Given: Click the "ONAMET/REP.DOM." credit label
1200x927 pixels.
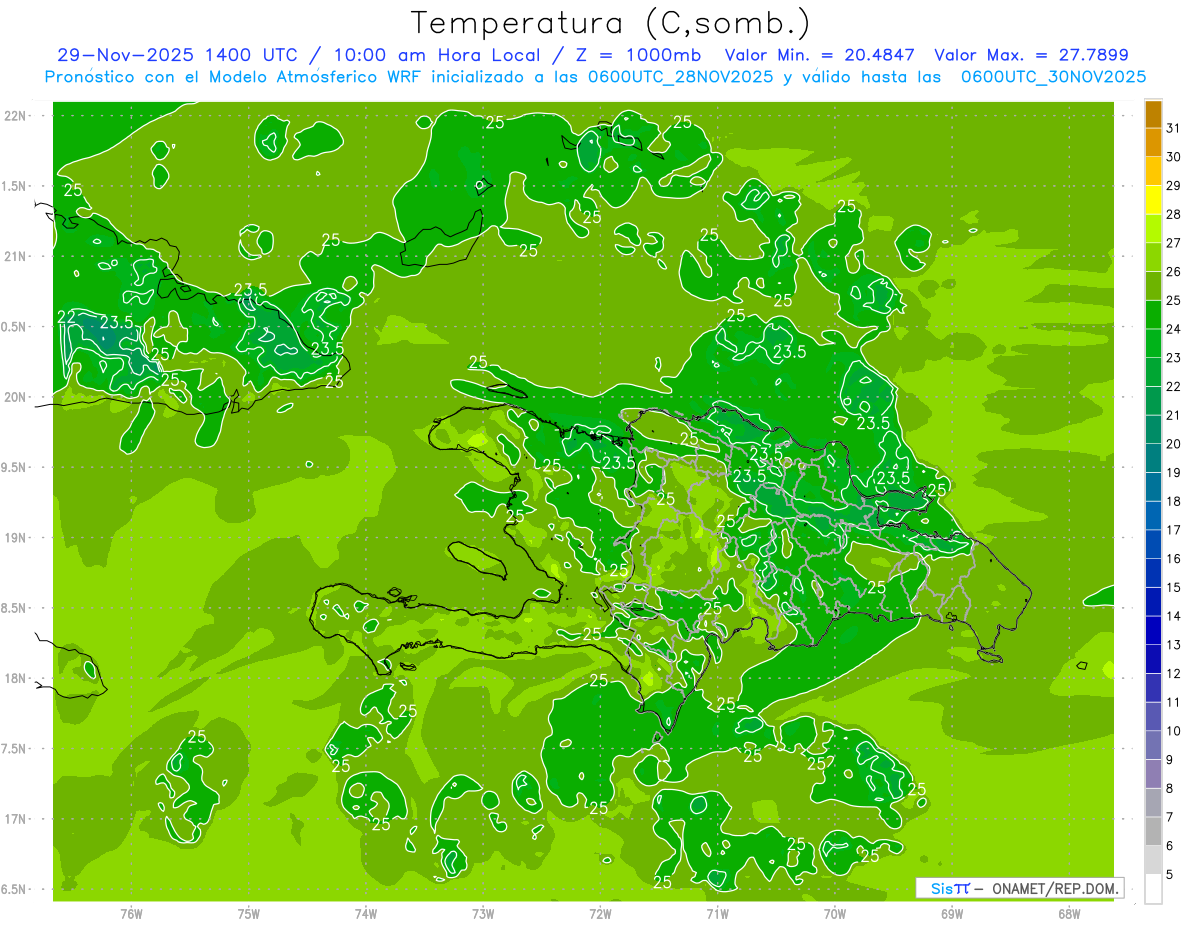Looking at the screenshot, I should [x=1055, y=888].
